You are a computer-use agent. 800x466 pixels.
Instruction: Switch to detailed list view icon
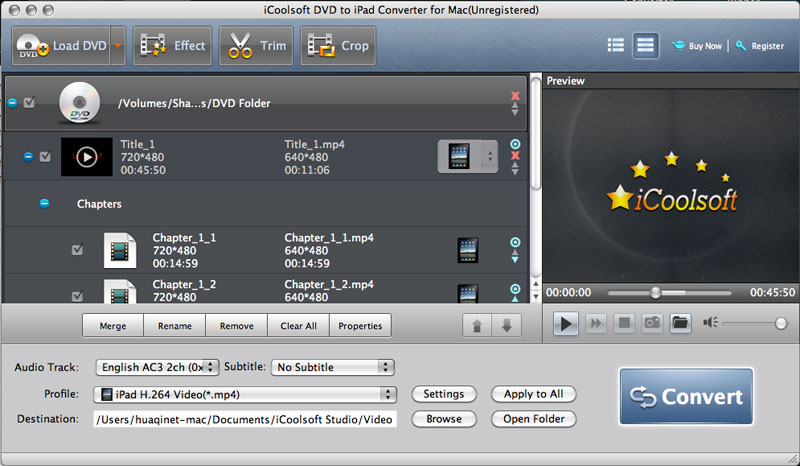click(x=645, y=45)
